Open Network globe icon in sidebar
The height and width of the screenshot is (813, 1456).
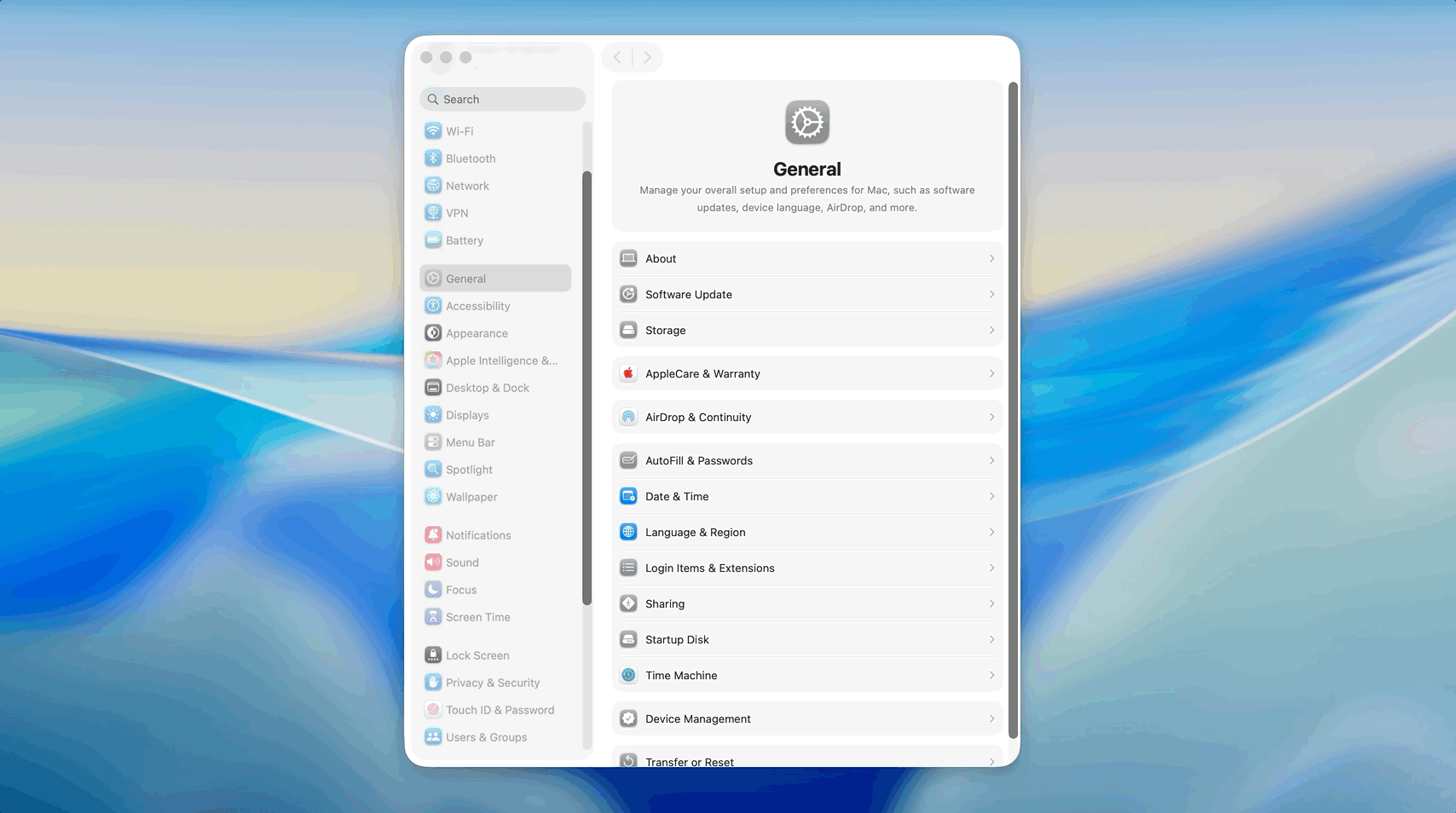[x=433, y=186]
